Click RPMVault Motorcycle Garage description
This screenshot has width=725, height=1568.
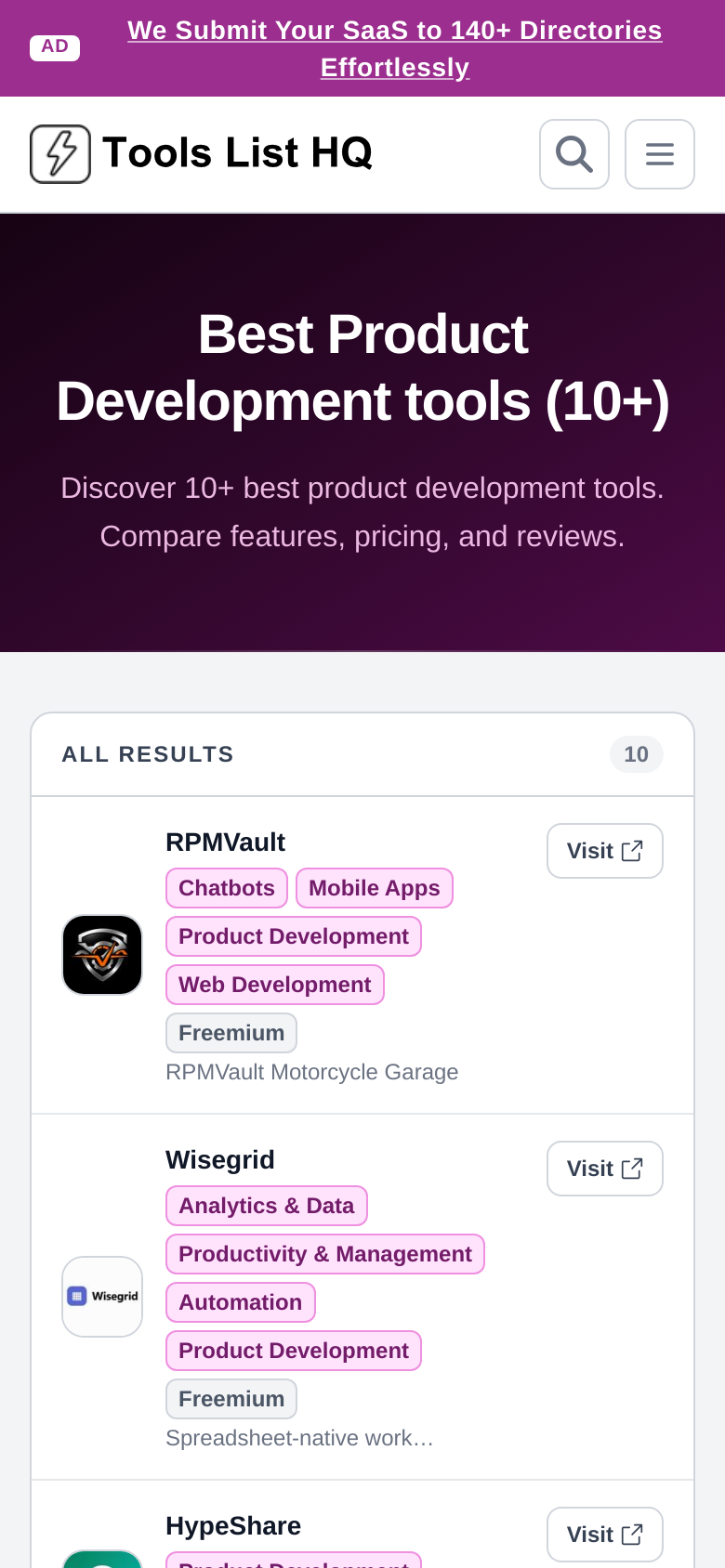pyautogui.click(x=312, y=1072)
